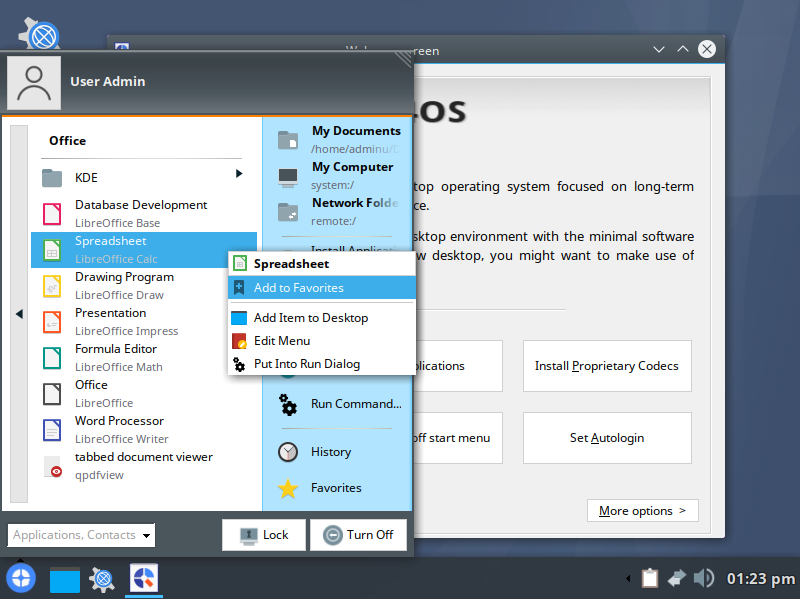Click the My Documents label
Viewport: 800px width, 599px height.
[356, 131]
